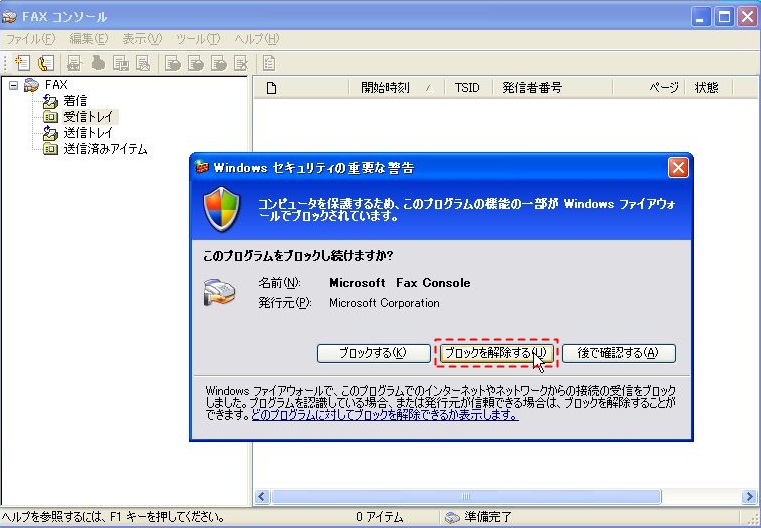Image resolution: width=761 pixels, height=528 pixels.
Task: Click the ブロックする(K) button
Action: [x=374, y=353]
